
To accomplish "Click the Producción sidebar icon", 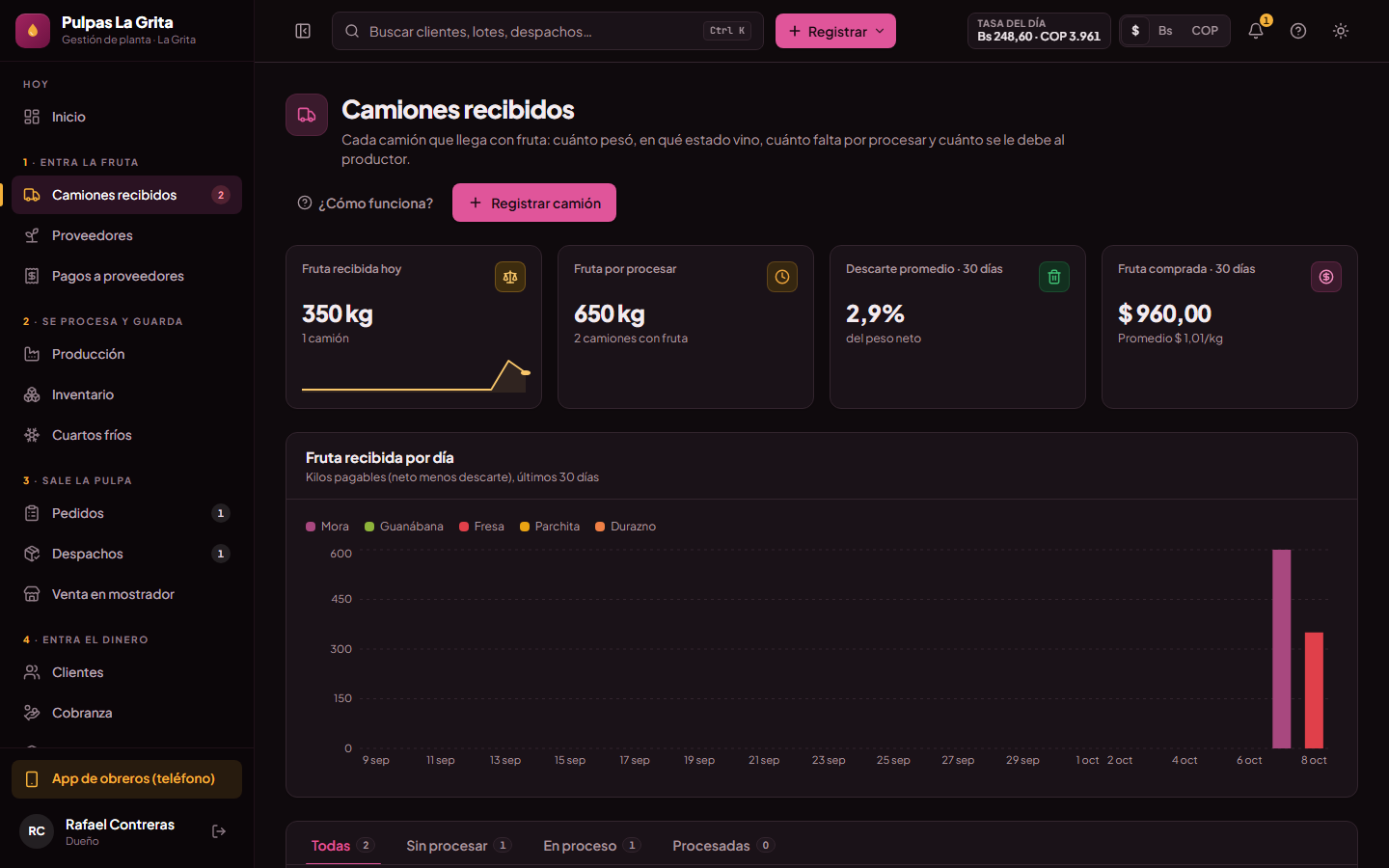I will 32,354.
